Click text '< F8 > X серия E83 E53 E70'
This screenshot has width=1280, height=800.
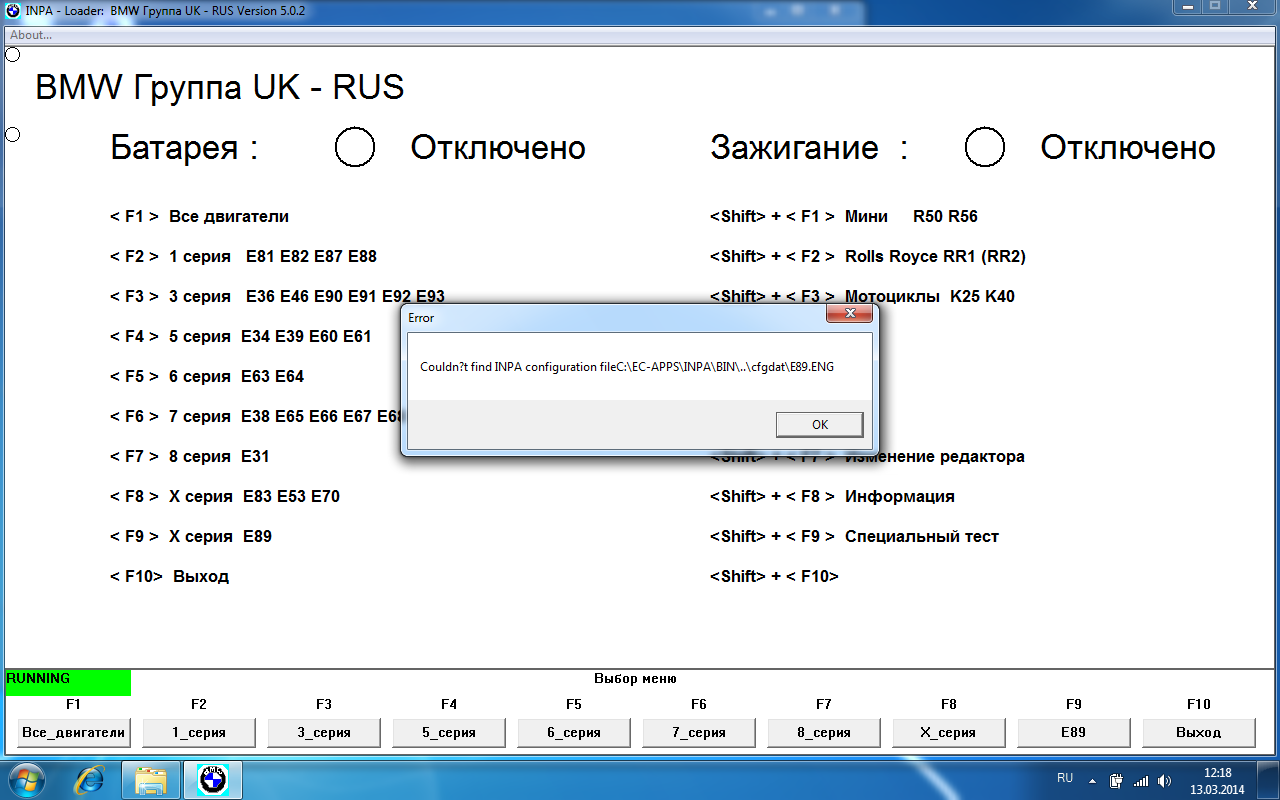225,496
